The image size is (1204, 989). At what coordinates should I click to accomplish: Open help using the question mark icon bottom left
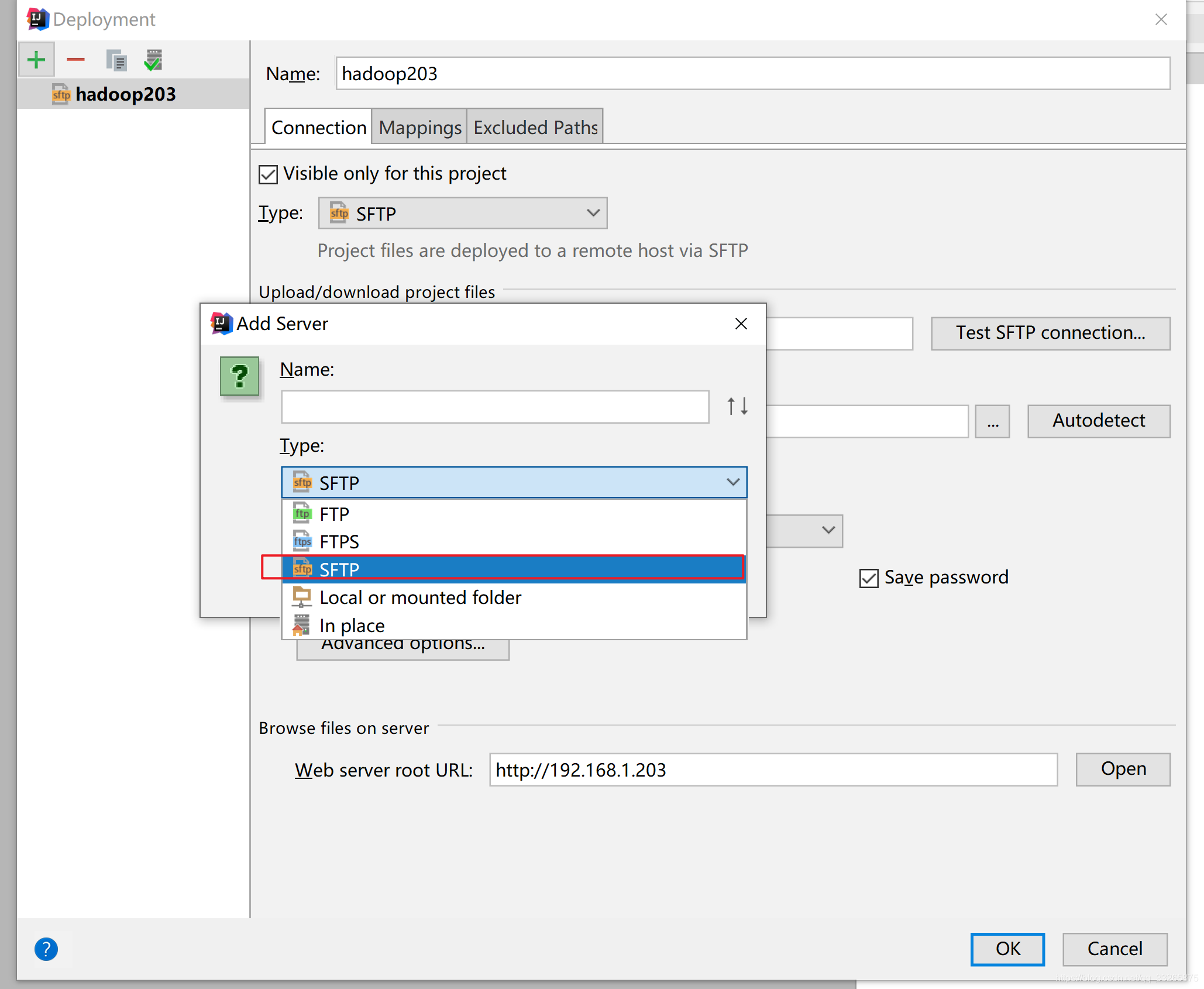[46, 949]
